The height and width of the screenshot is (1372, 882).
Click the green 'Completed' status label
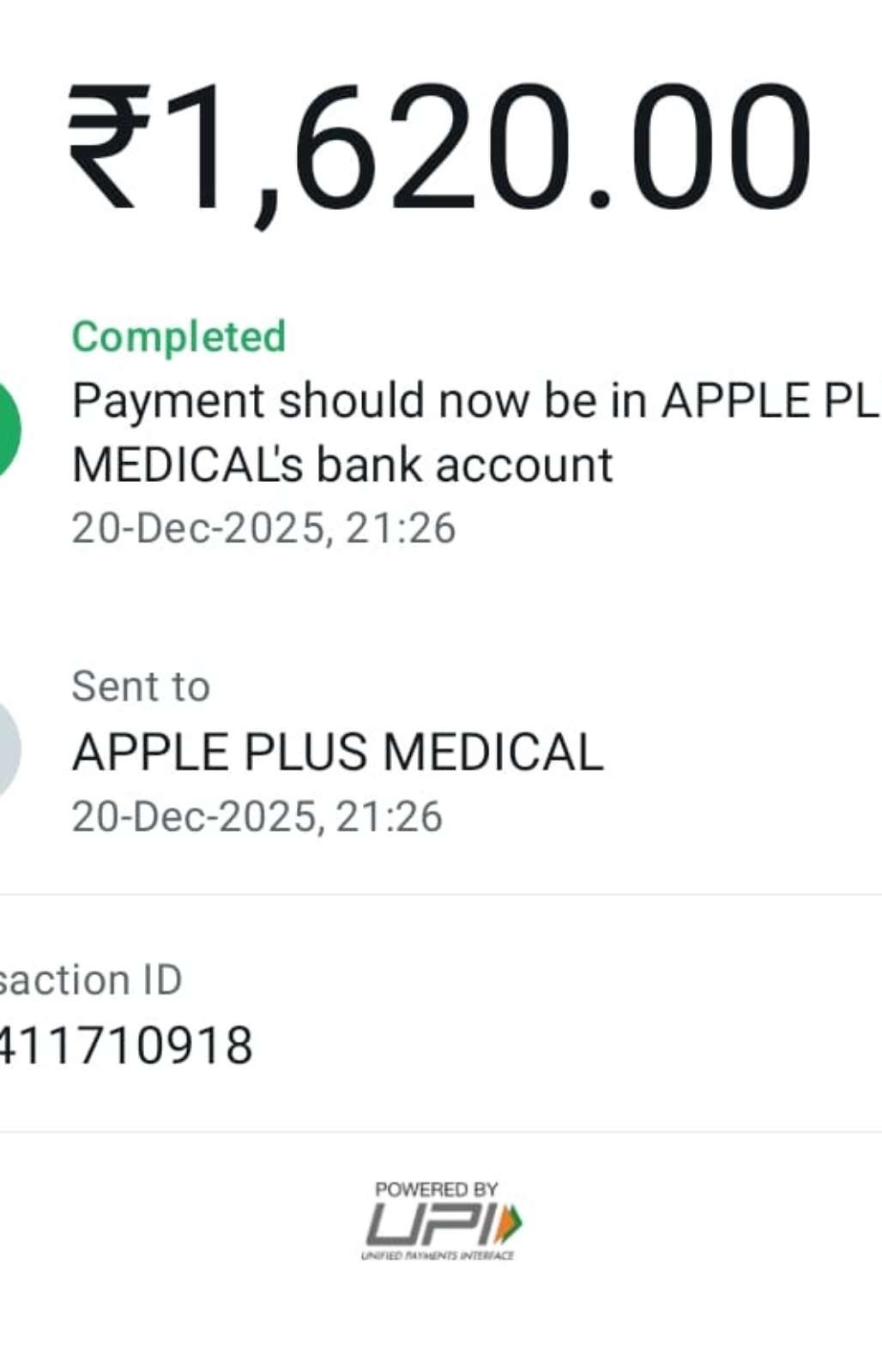point(178,336)
